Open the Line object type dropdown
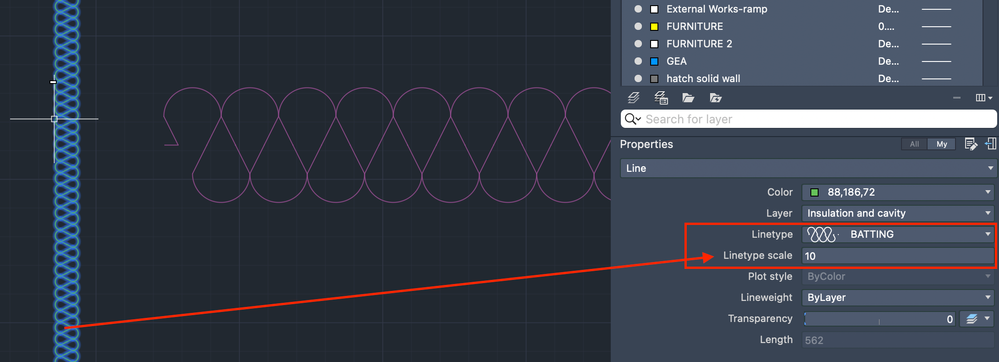Screen dimensions: 999x362 pos(809,169)
